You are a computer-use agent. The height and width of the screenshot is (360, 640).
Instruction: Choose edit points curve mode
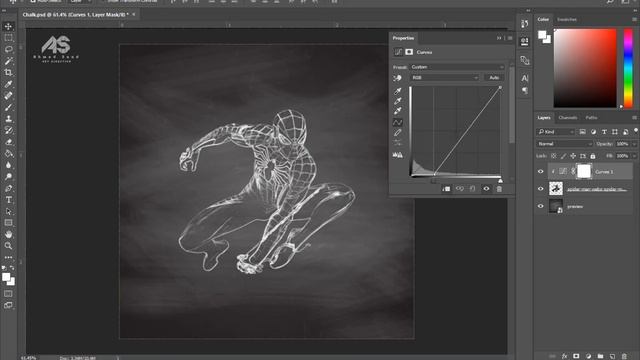coord(398,122)
